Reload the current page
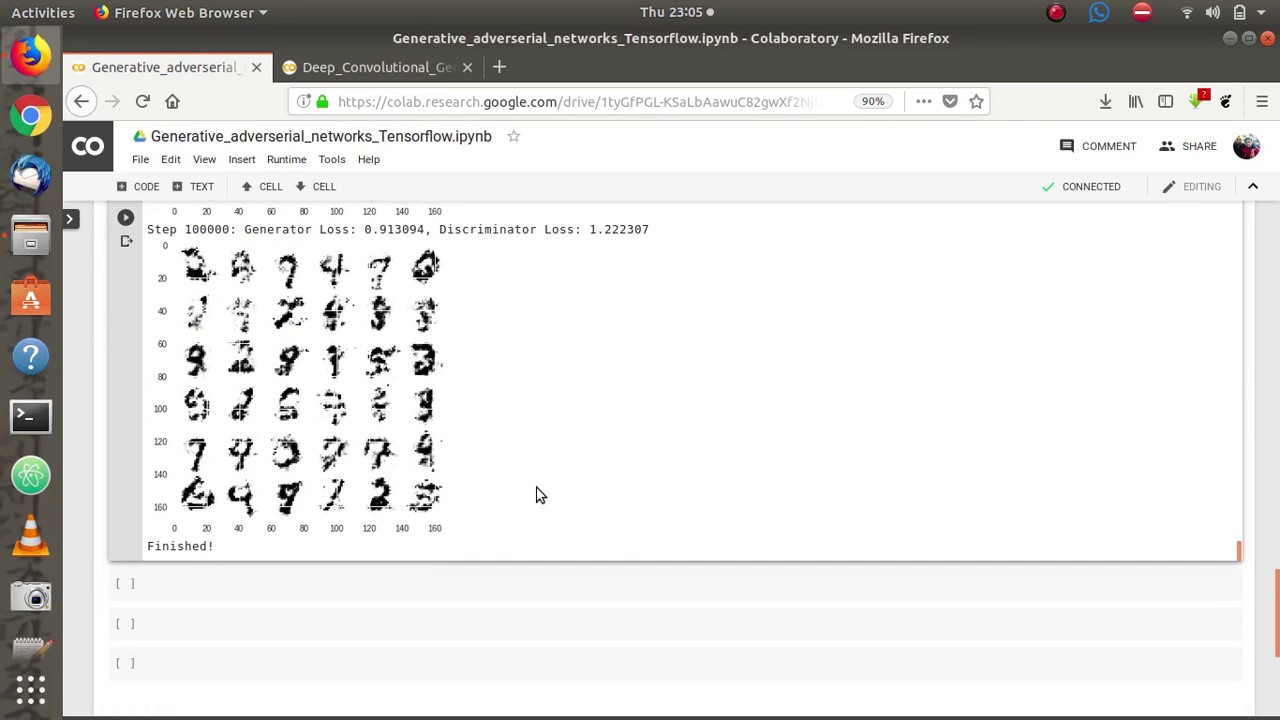The image size is (1280, 720). 142,101
